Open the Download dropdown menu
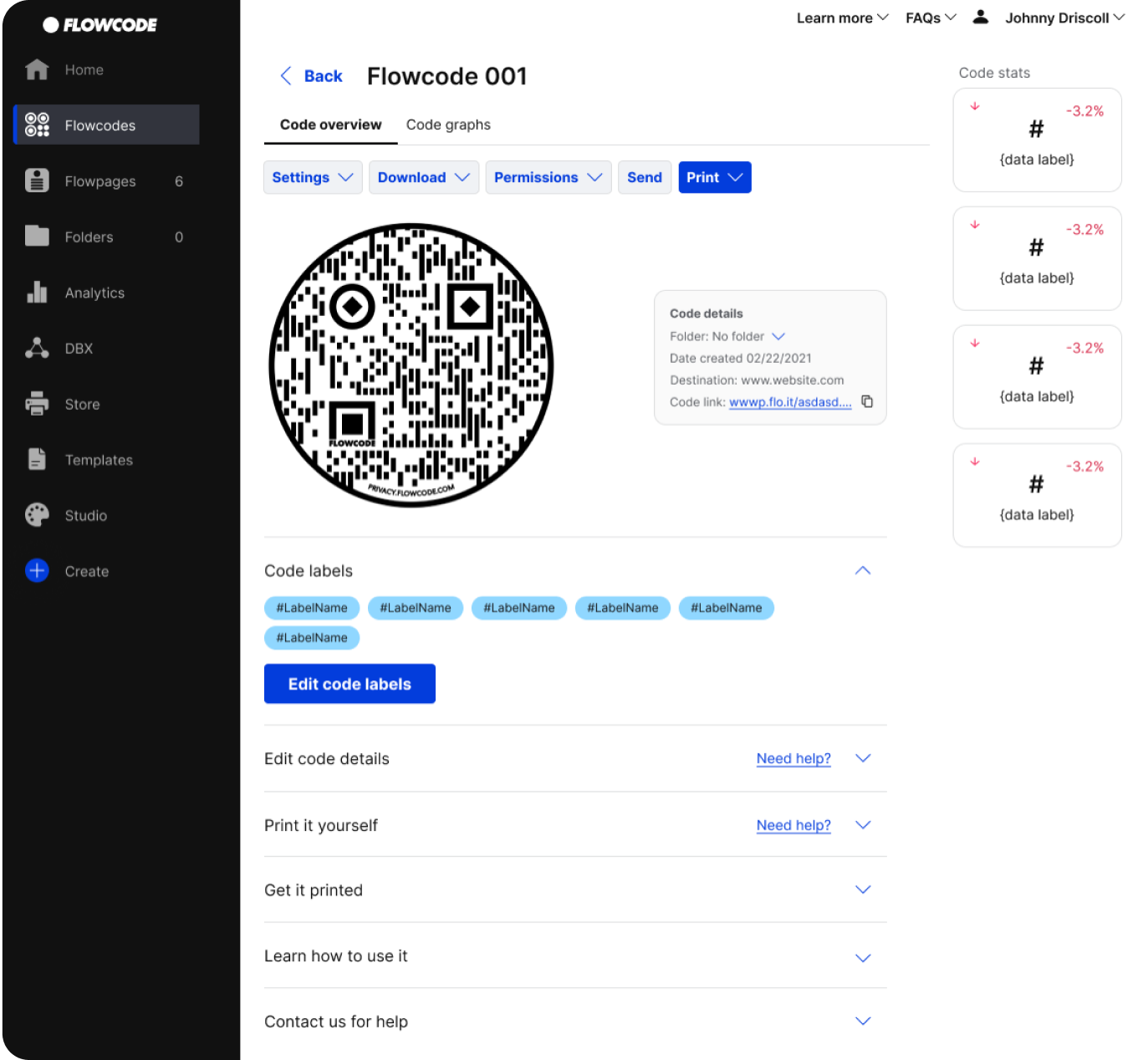This screenshot has height=1060, width=1148. pyautogui.click(x=423, y=177)
